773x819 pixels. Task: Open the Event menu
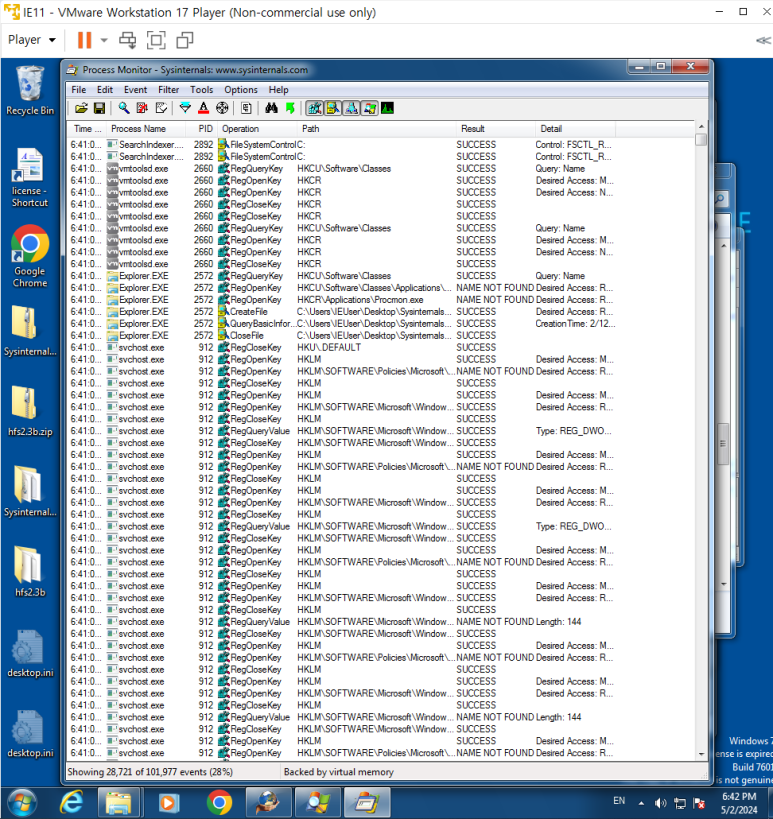(x=135, y=90)
